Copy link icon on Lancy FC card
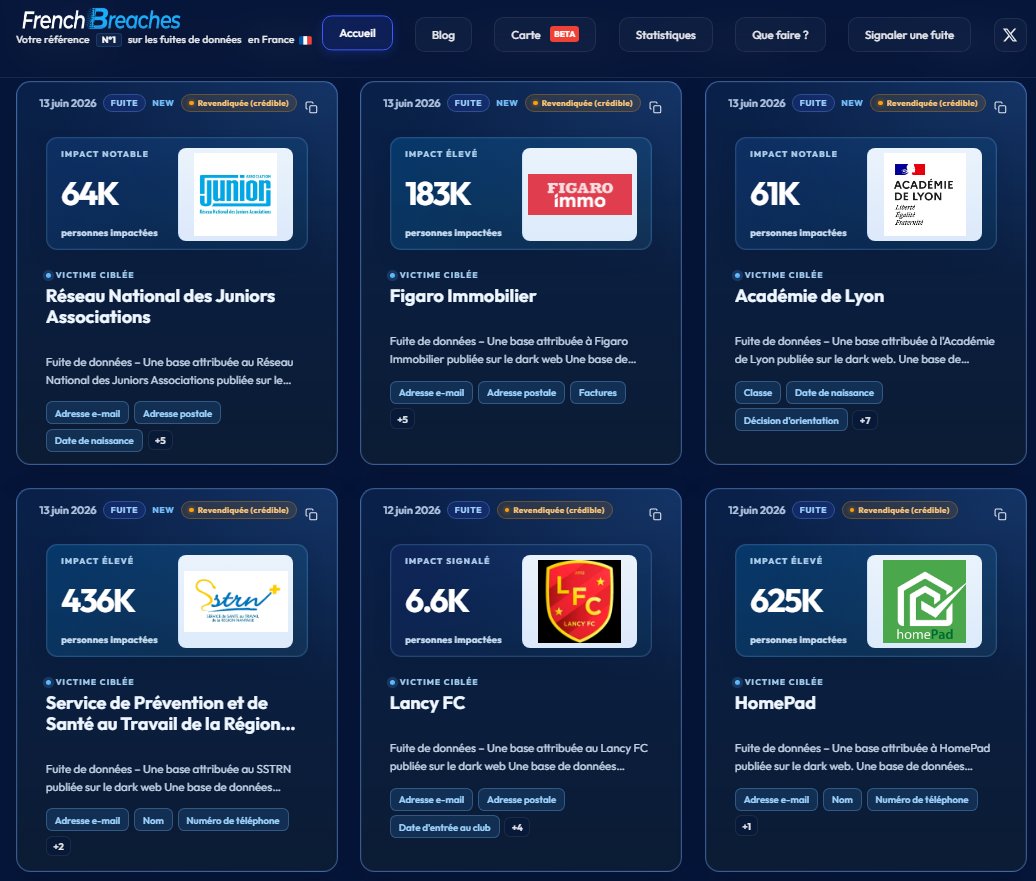 [x=655, y=514]
